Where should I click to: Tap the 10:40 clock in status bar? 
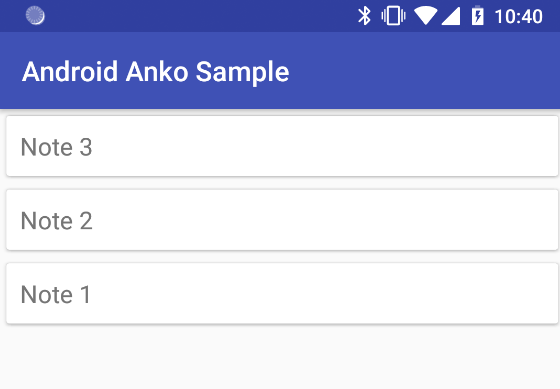tap(518, 16)
